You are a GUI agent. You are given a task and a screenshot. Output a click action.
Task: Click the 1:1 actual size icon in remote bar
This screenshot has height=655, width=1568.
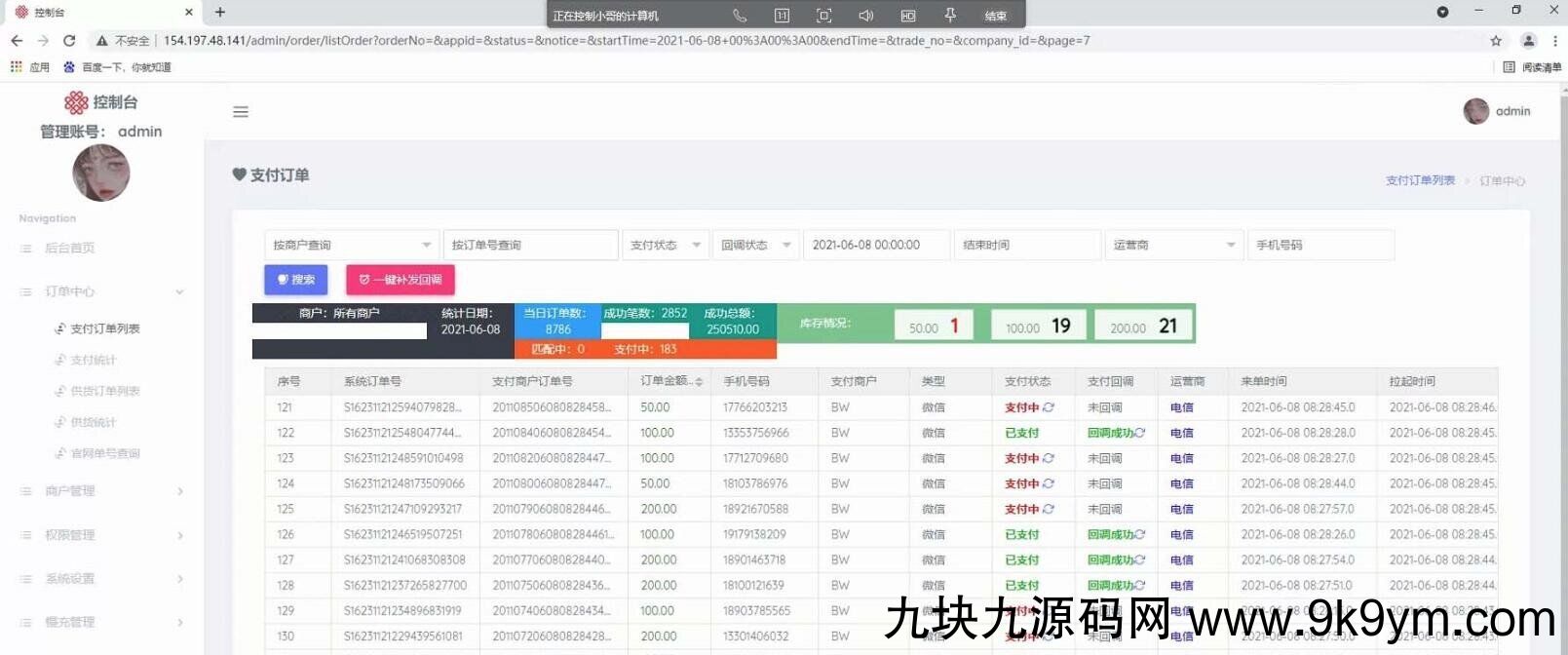point(782,15)
